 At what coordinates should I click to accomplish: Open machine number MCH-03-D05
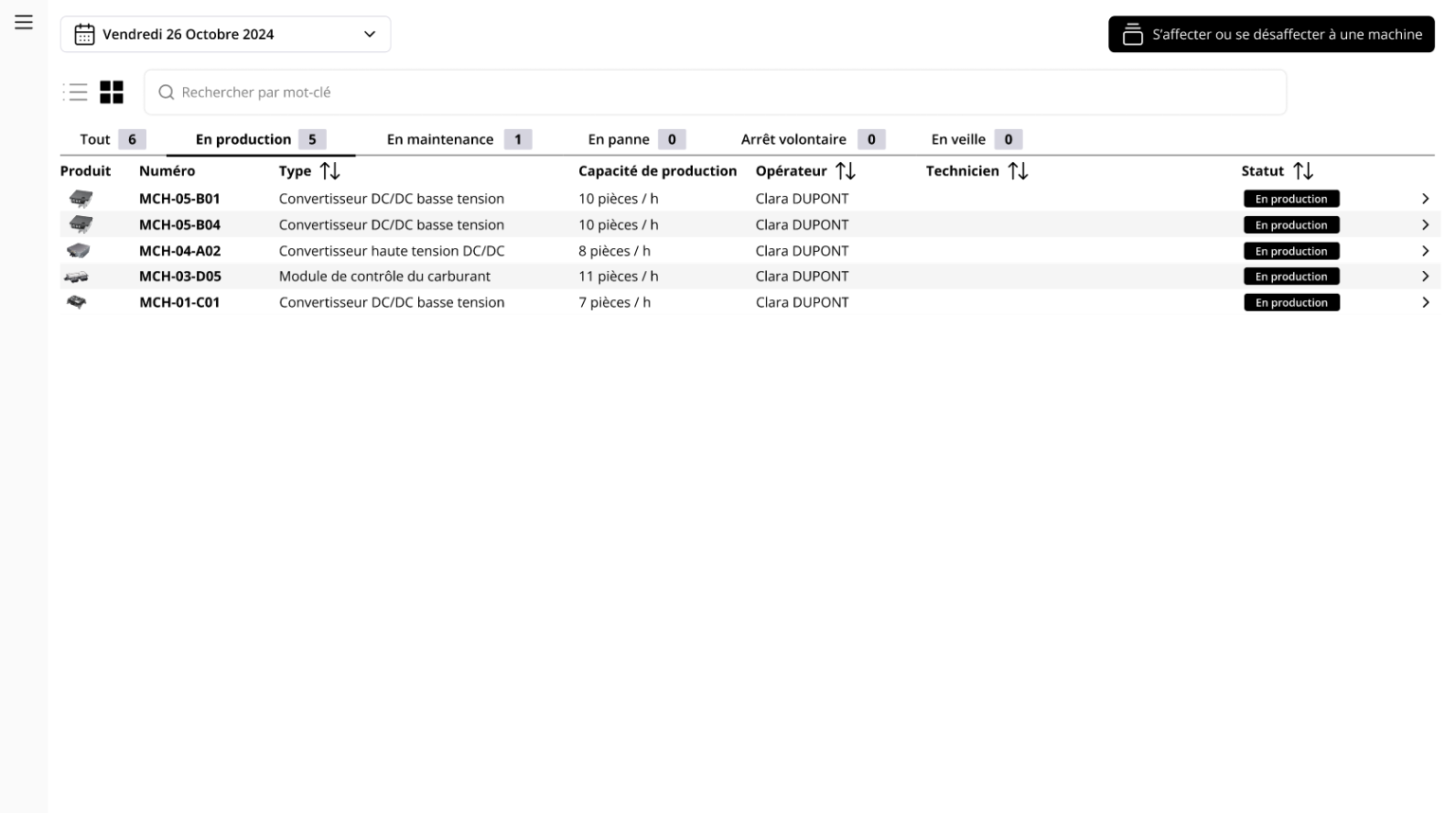click(180, 277)
